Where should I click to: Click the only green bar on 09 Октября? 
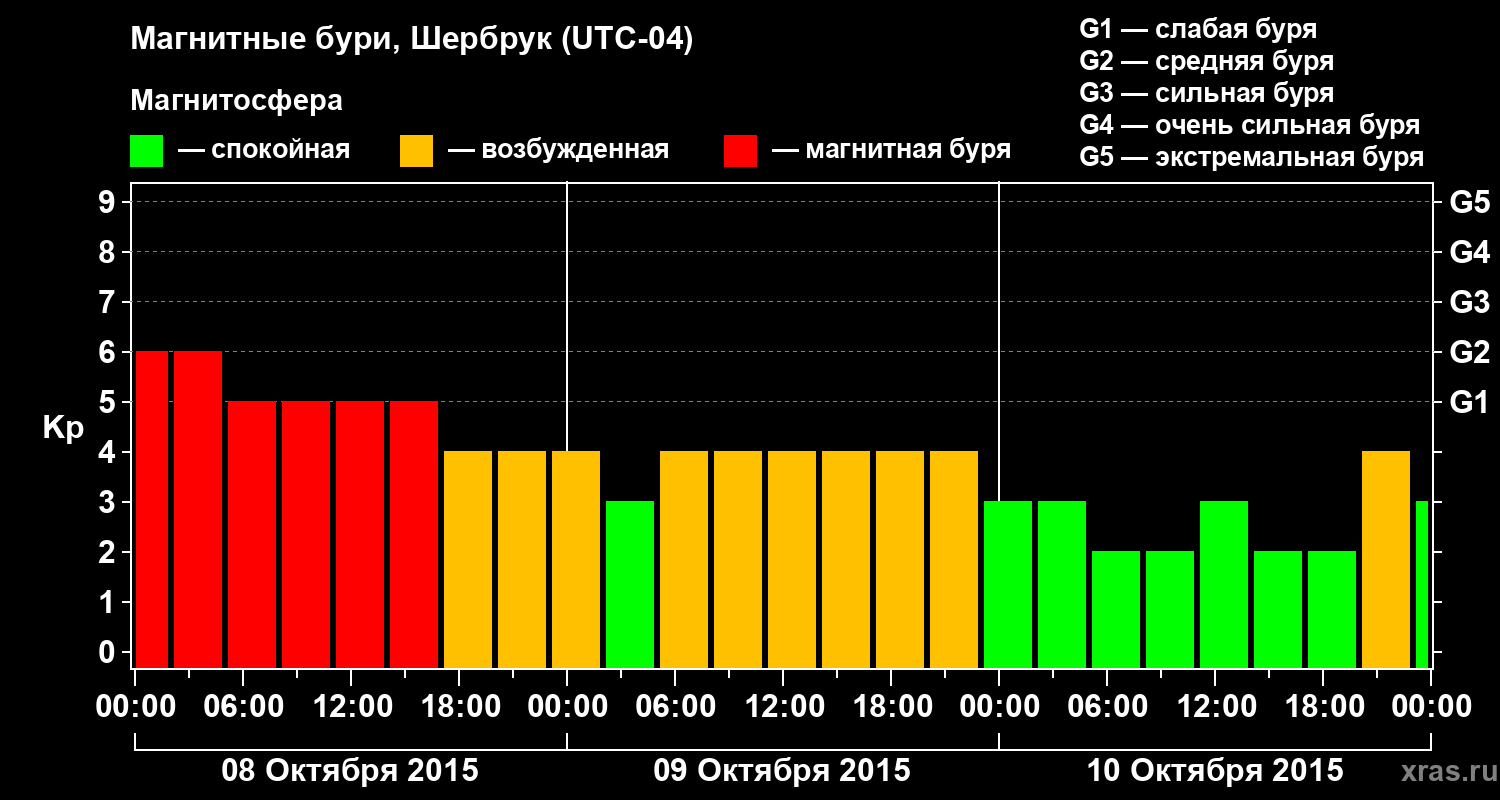[x=630, y=585]
